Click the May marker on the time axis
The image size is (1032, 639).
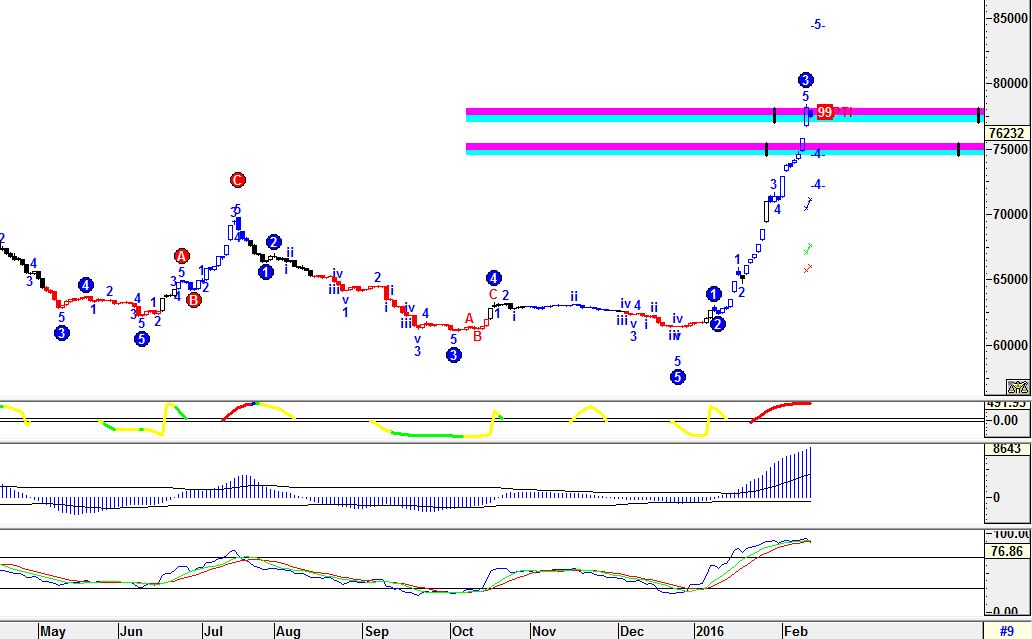coord(52,631)
